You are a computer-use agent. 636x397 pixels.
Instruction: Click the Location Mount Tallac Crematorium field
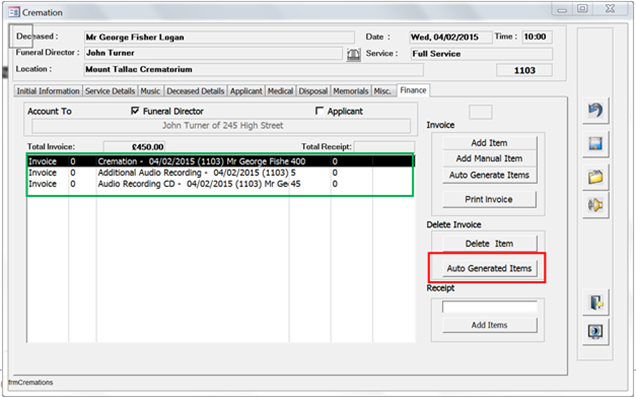254,69
